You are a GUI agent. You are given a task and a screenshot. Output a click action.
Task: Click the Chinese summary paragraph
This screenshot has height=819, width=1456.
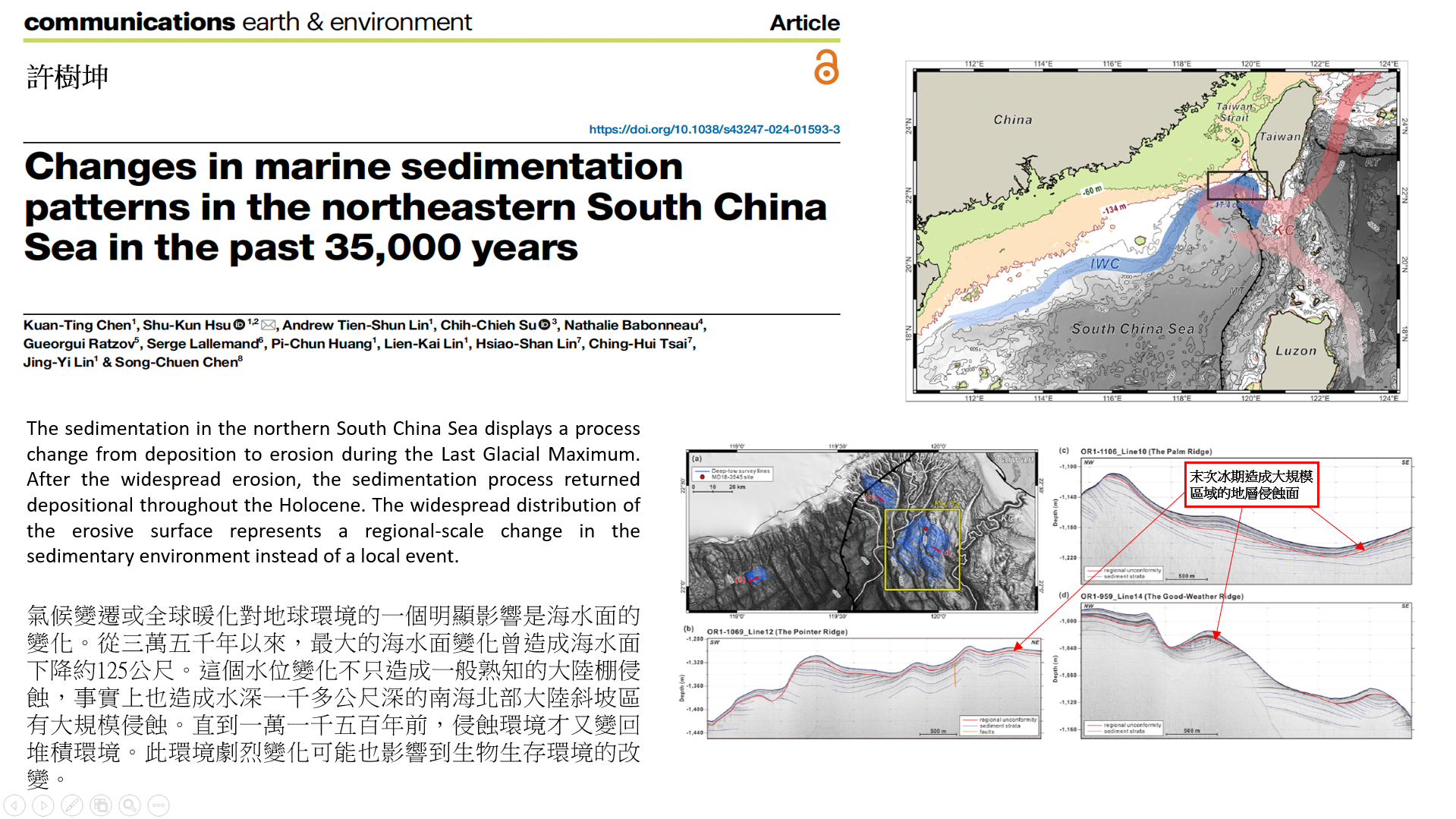tap(333, 697)
